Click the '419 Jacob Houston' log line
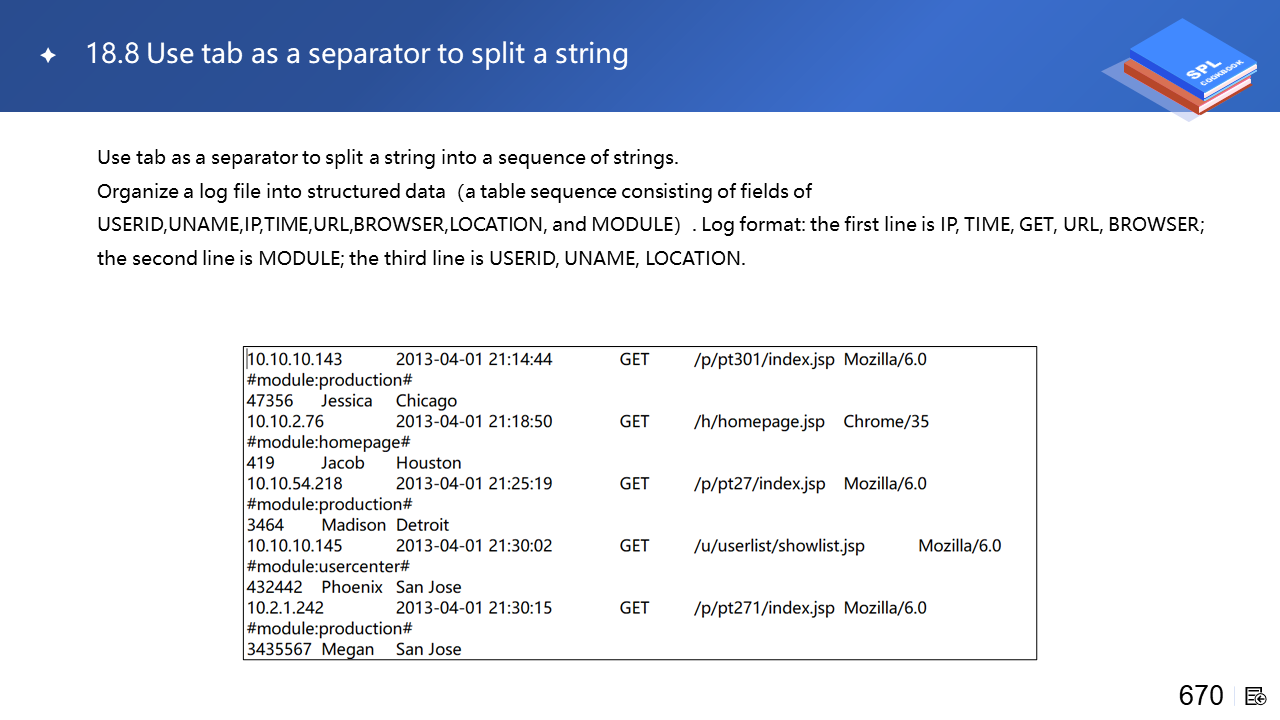Image resolution: width=1280 pixels, height=720 pixels. coord(354,463)
